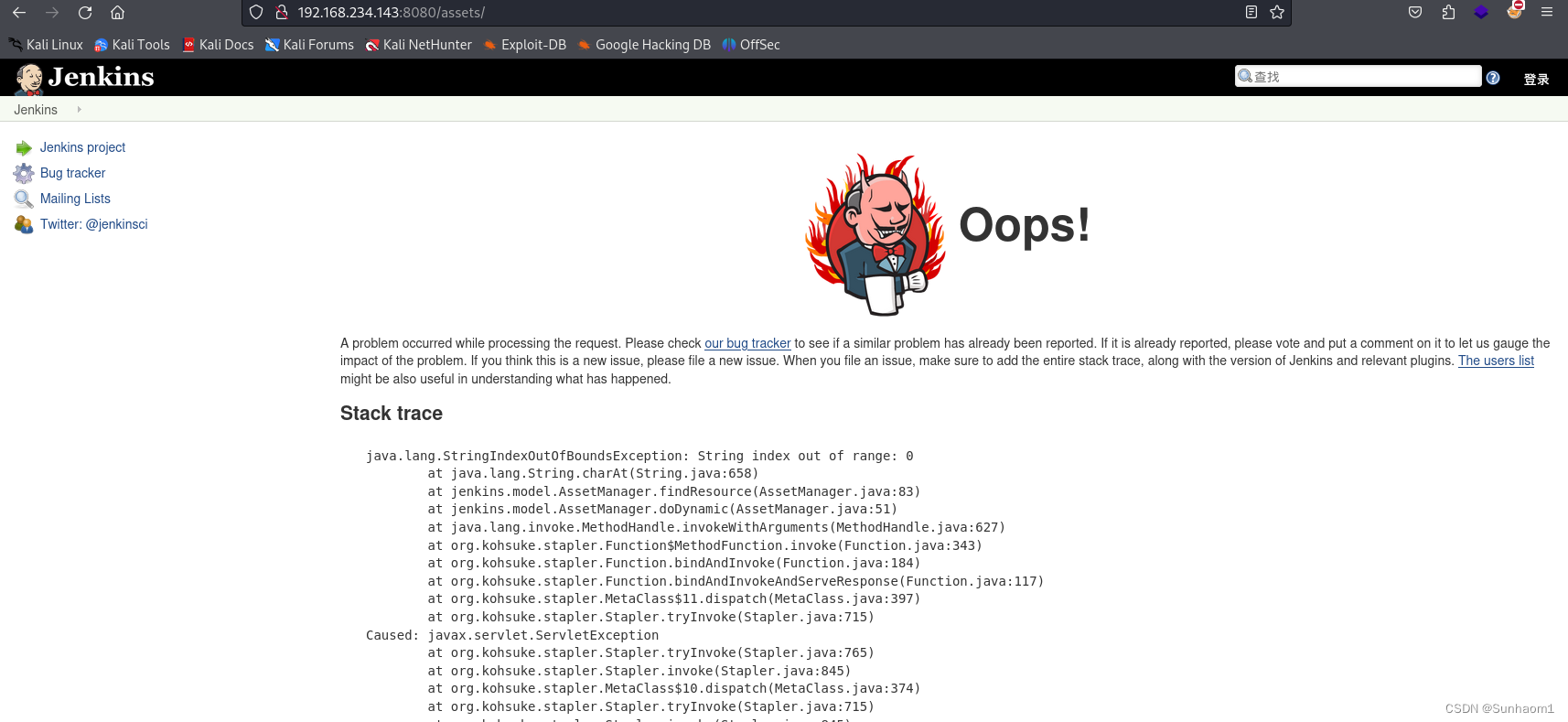Open the Kali Tools bookmark
Viewport: 1568px width, 722px height.
click(x=133, y=45)
